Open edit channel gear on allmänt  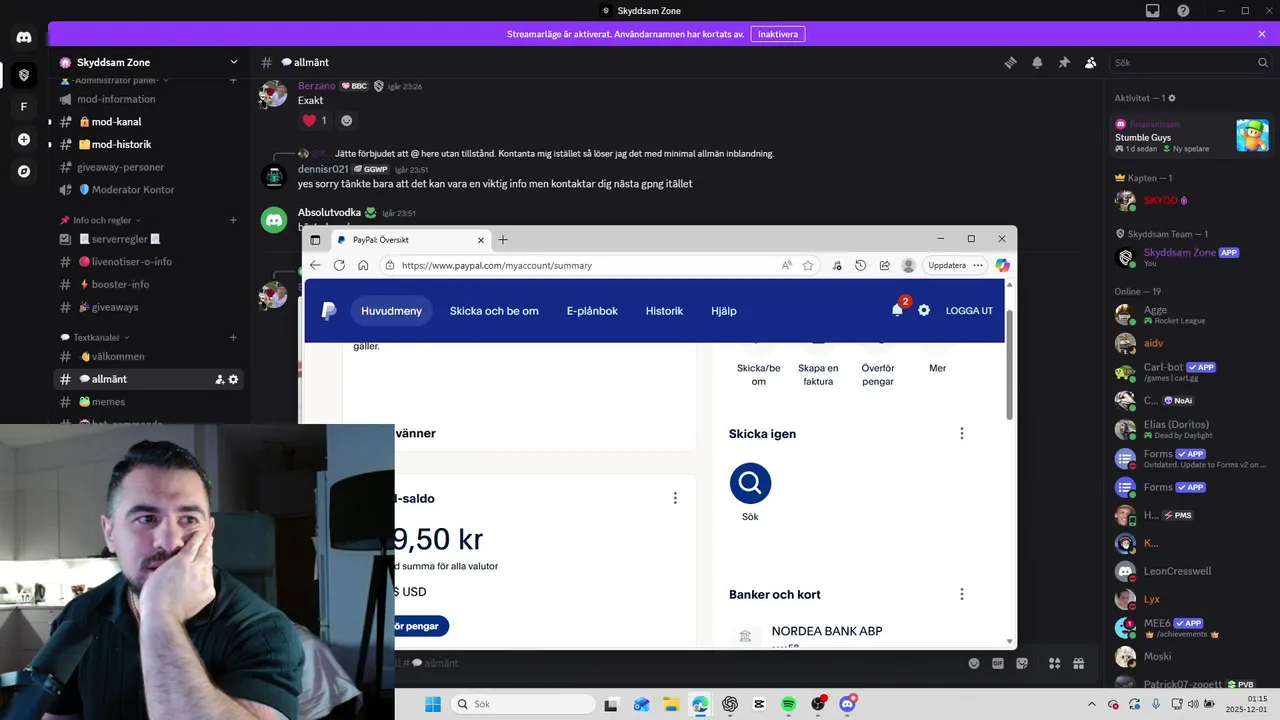coord(234,379)
